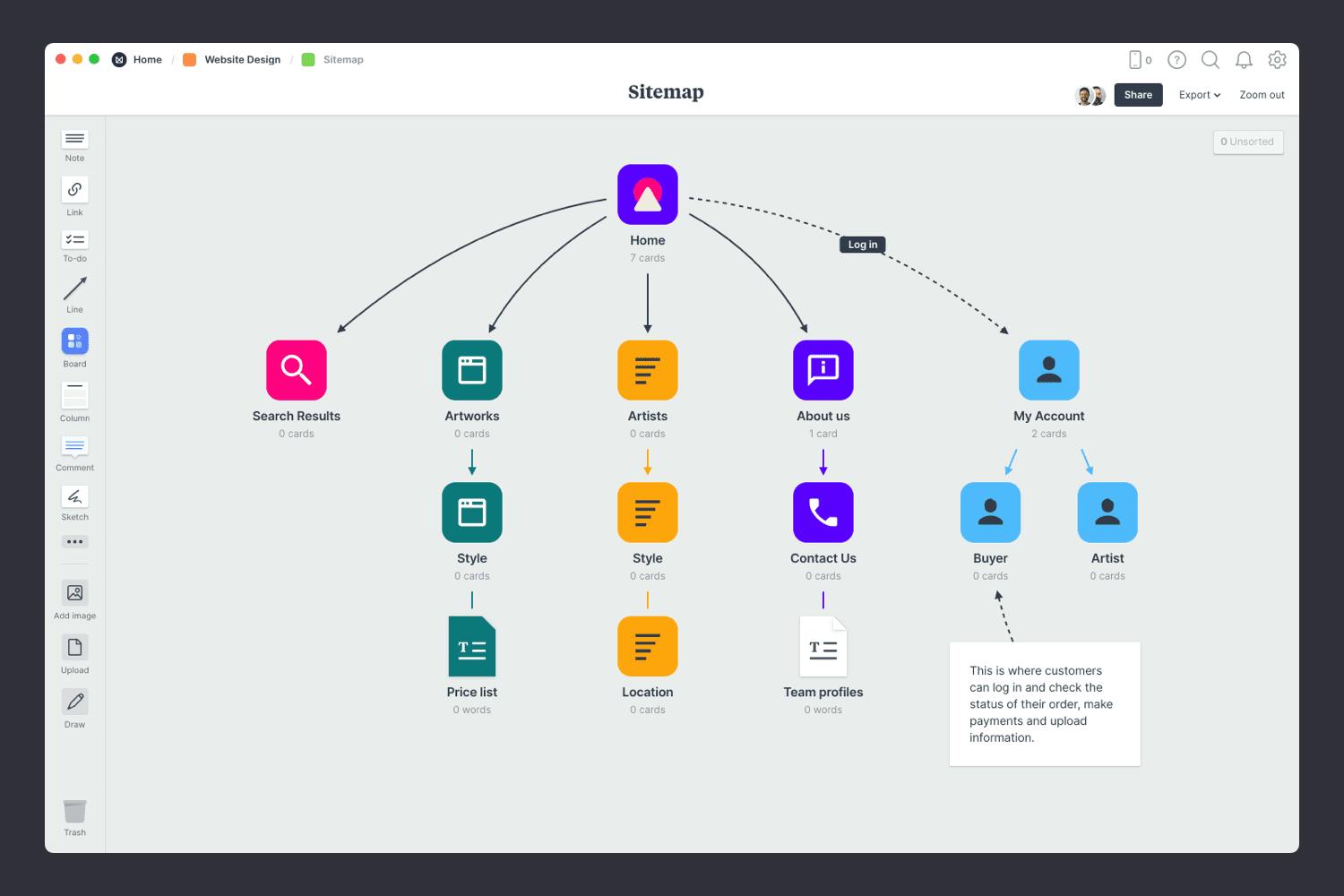Image resolution: width=1344 pixels, height=896 pixels.
Task: Open the Add image tool
Action: click(74, 592)
